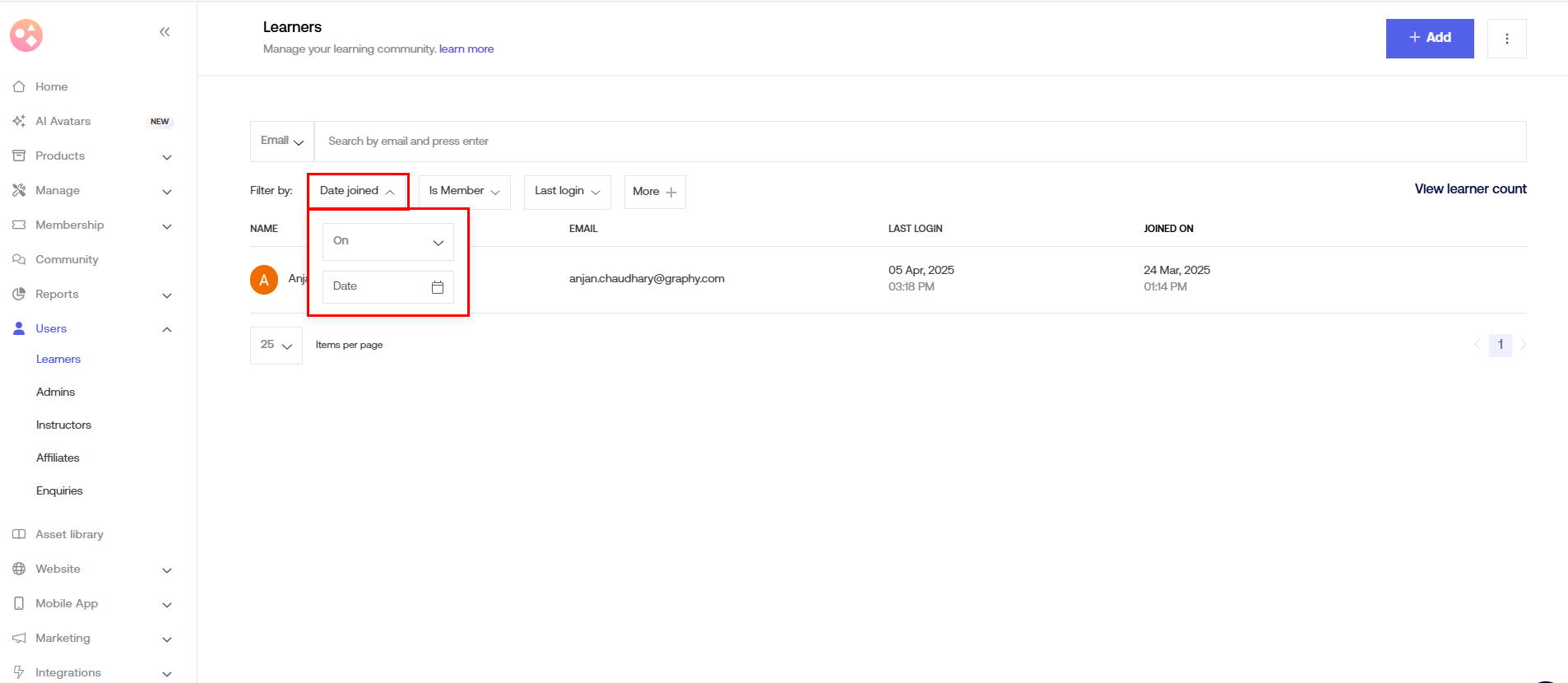Image resolution: width=1568 pixels, height=683 pixels.
Task: Go to Admins in Users menu
Action: tap(55, 393)
